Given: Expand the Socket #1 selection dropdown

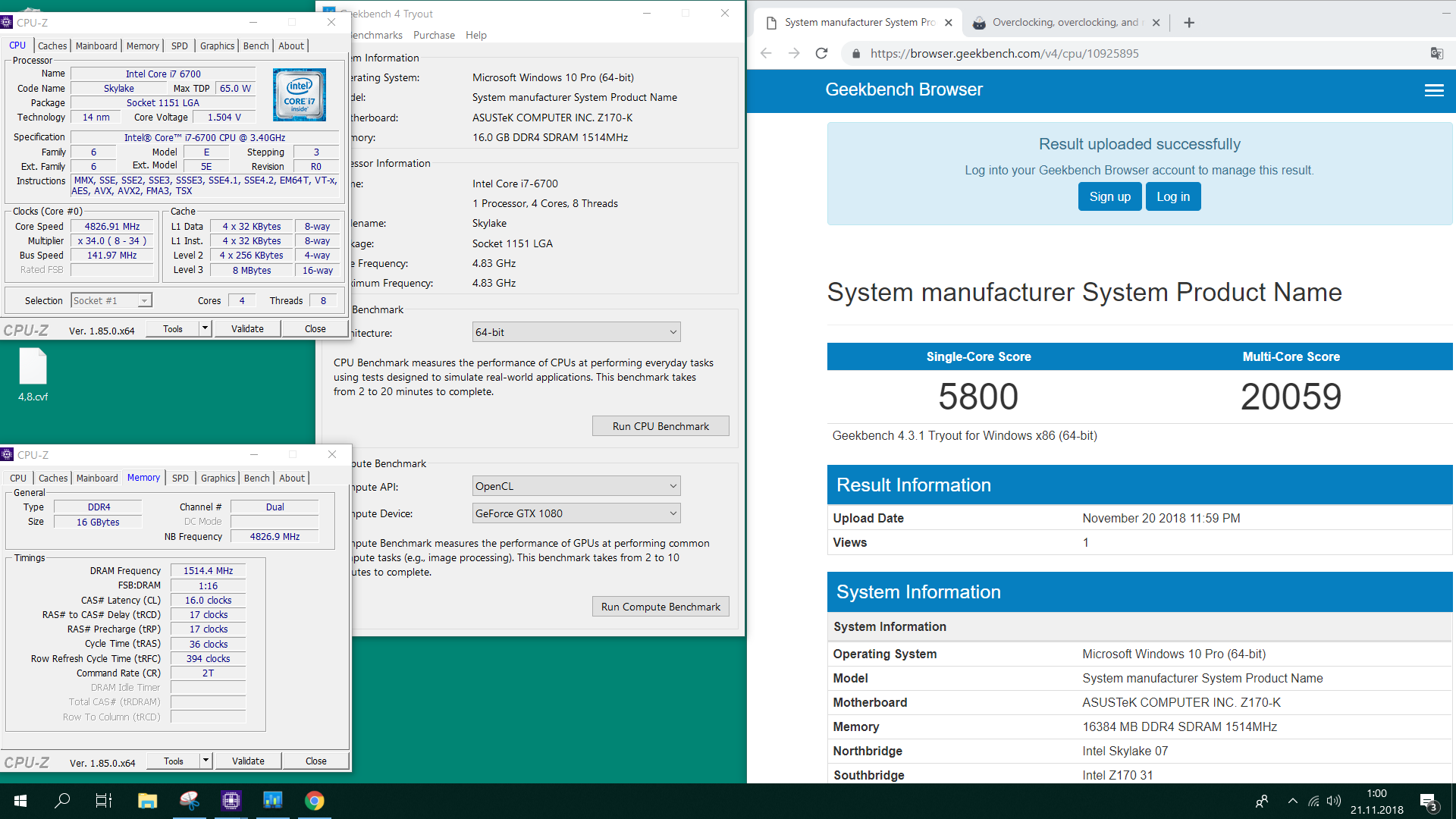Looking at the screenshot, I should click(x=143, y=301).
